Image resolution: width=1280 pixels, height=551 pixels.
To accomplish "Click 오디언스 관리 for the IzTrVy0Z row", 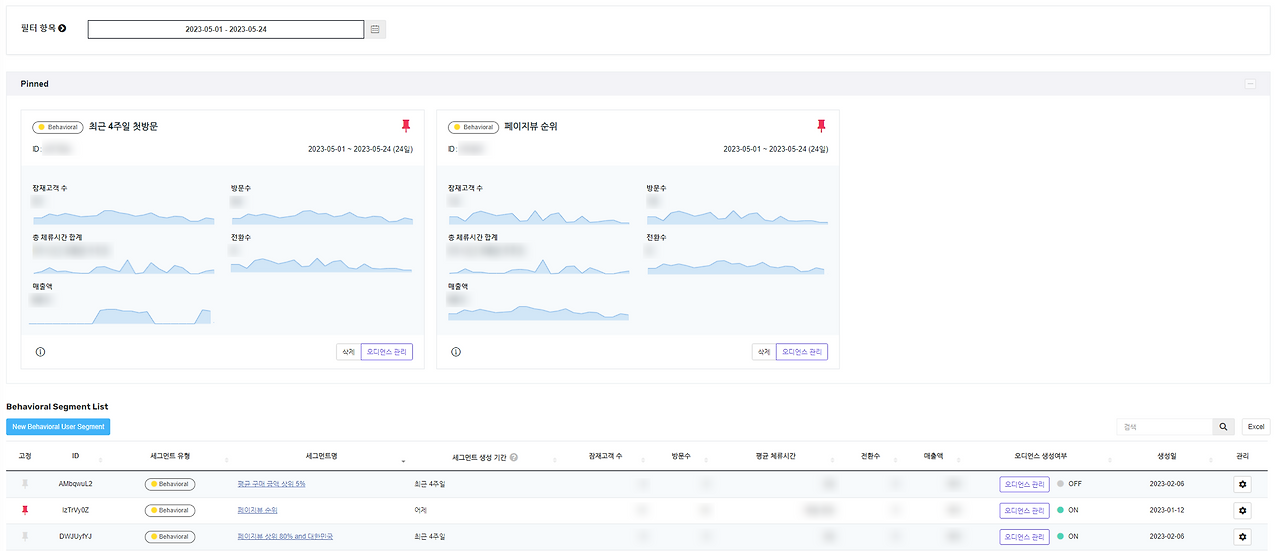I will tap(1024, 510).
